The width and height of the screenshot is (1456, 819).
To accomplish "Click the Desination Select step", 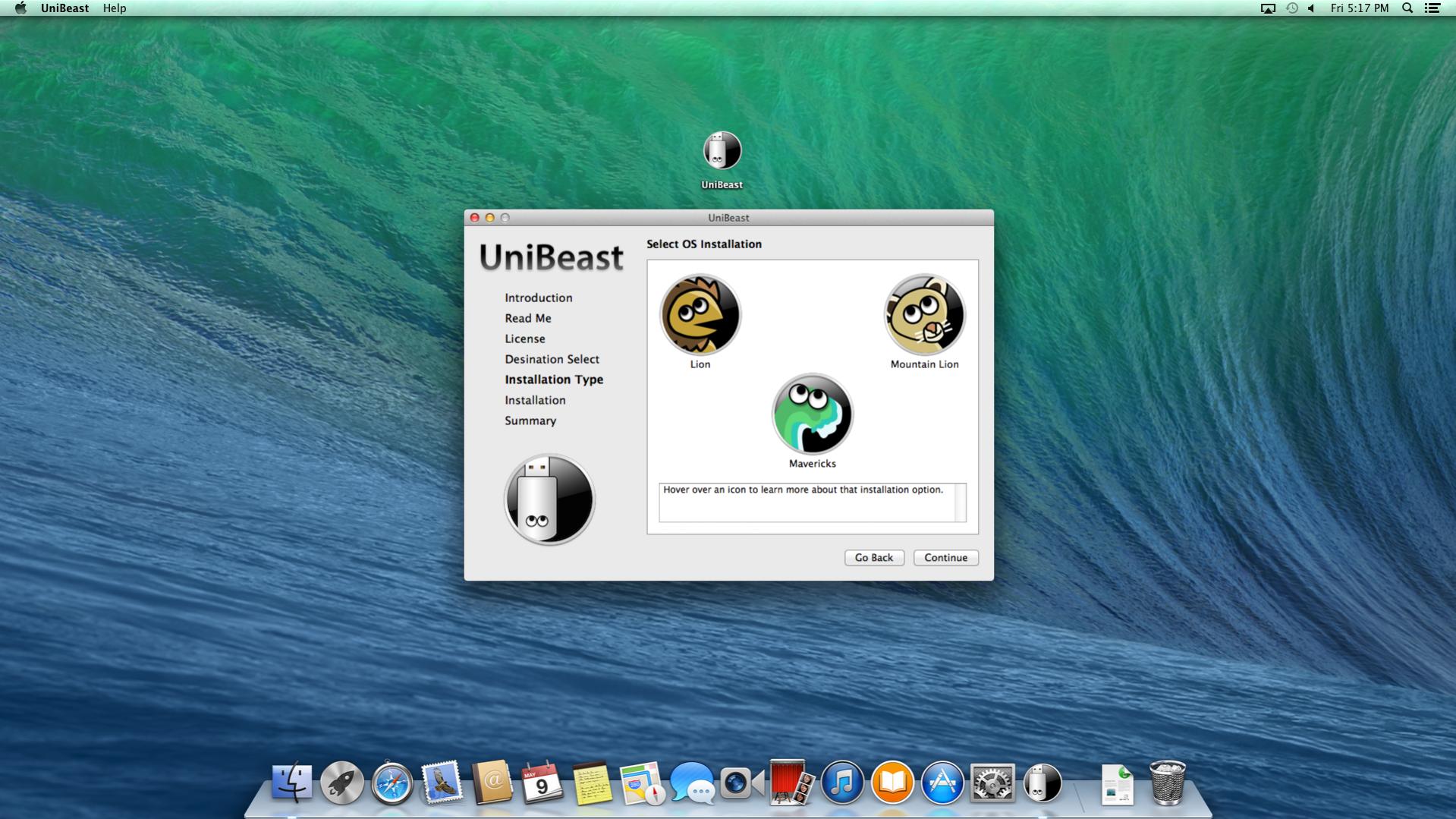I will (552, 359).
